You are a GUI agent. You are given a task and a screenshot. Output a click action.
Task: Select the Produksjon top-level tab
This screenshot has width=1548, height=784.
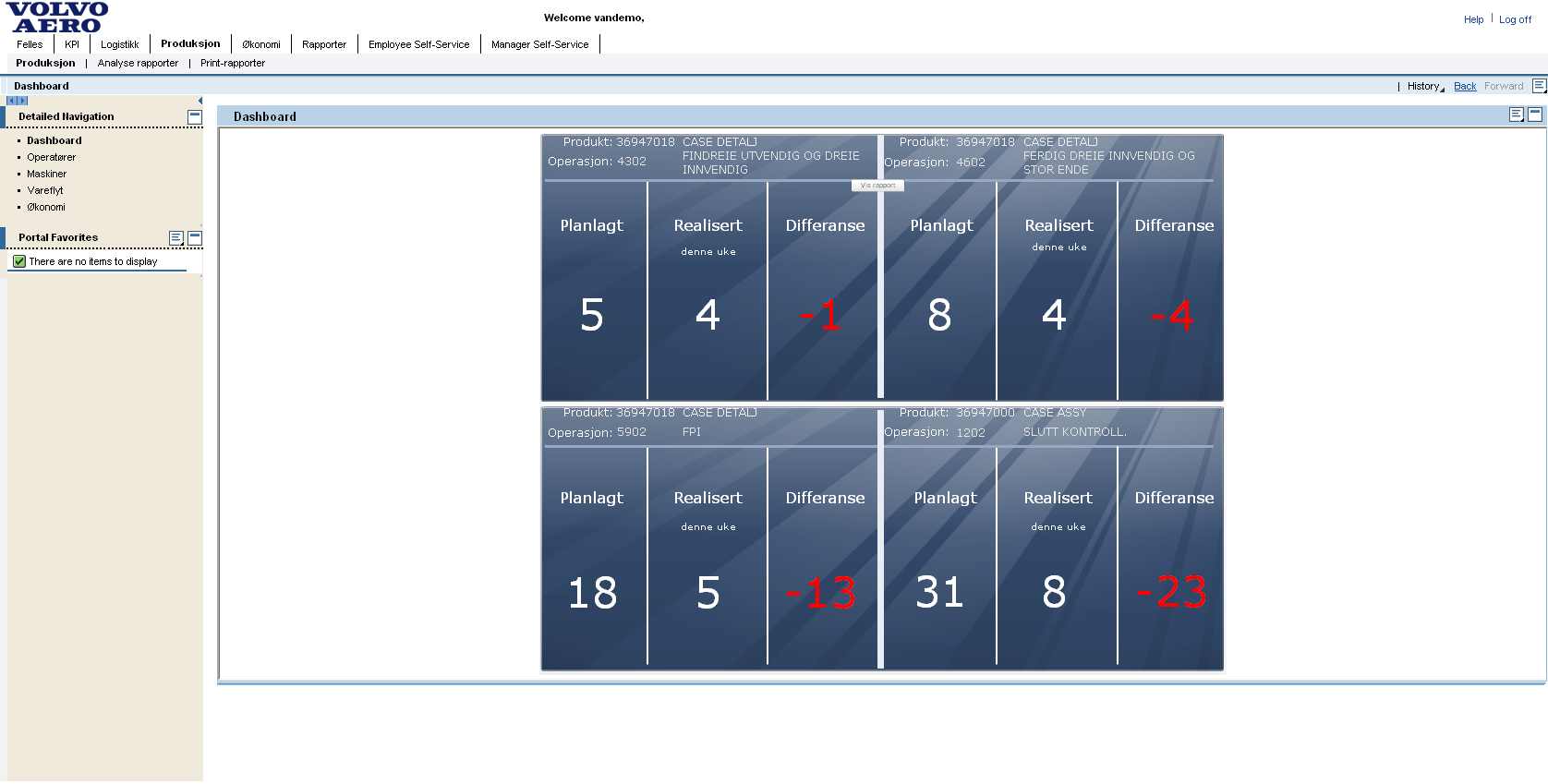190,43
